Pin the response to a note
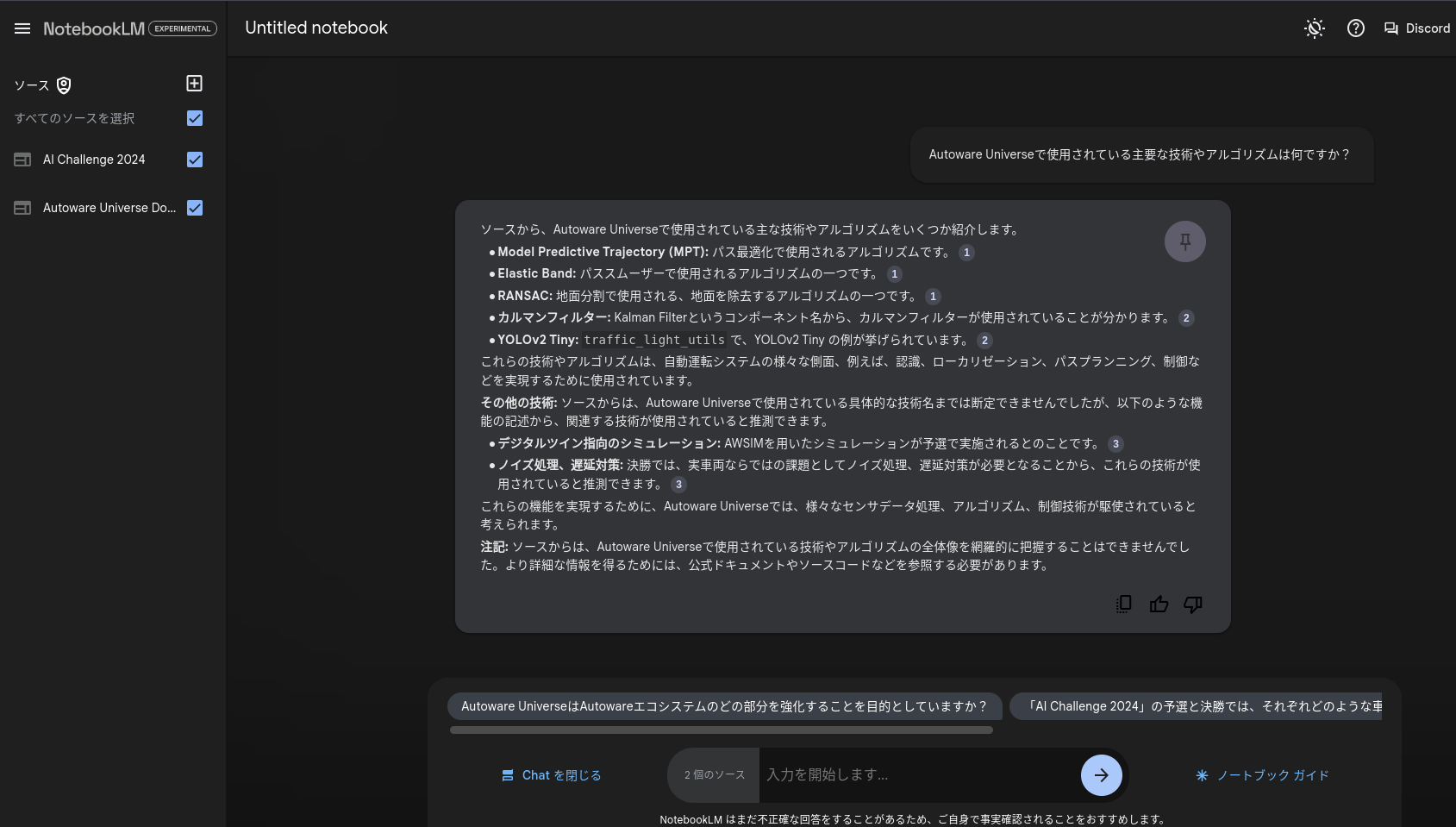The width and height of the screenshot is (1456, 827). [x=1185, y=241]
